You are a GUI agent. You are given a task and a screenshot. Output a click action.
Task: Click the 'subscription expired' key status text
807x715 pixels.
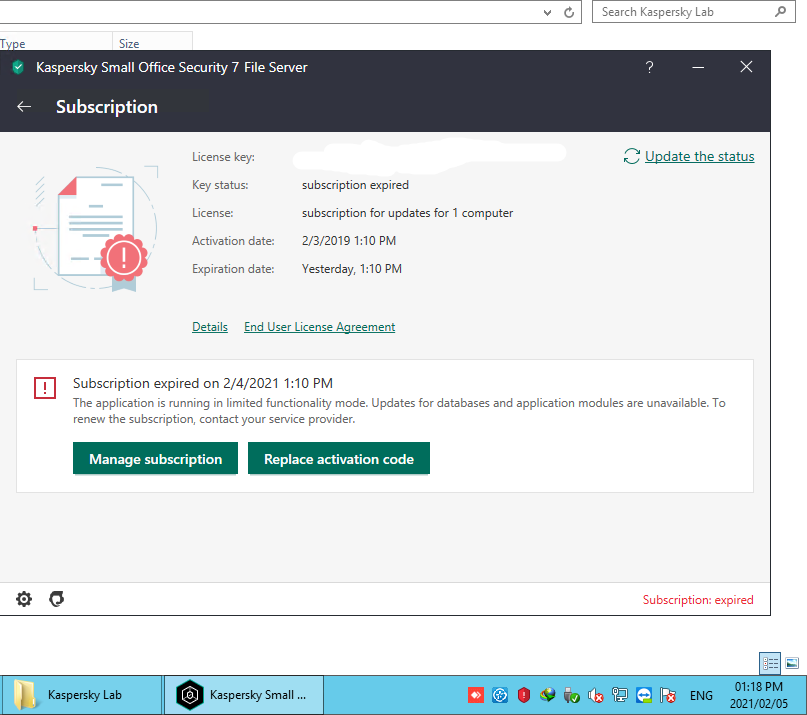(355, 185)
